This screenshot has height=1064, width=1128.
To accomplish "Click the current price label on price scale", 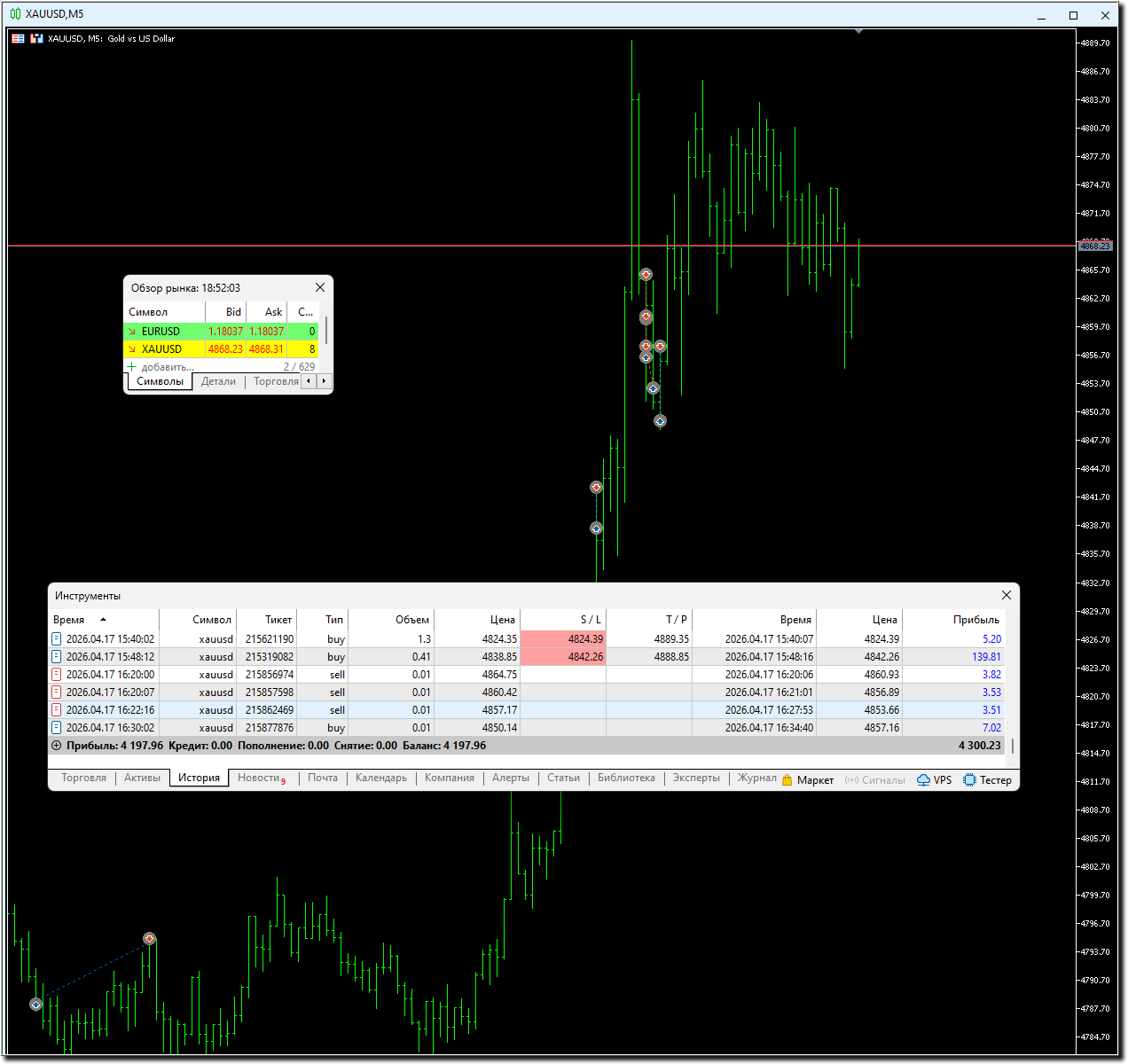I will click(1094, 246).
